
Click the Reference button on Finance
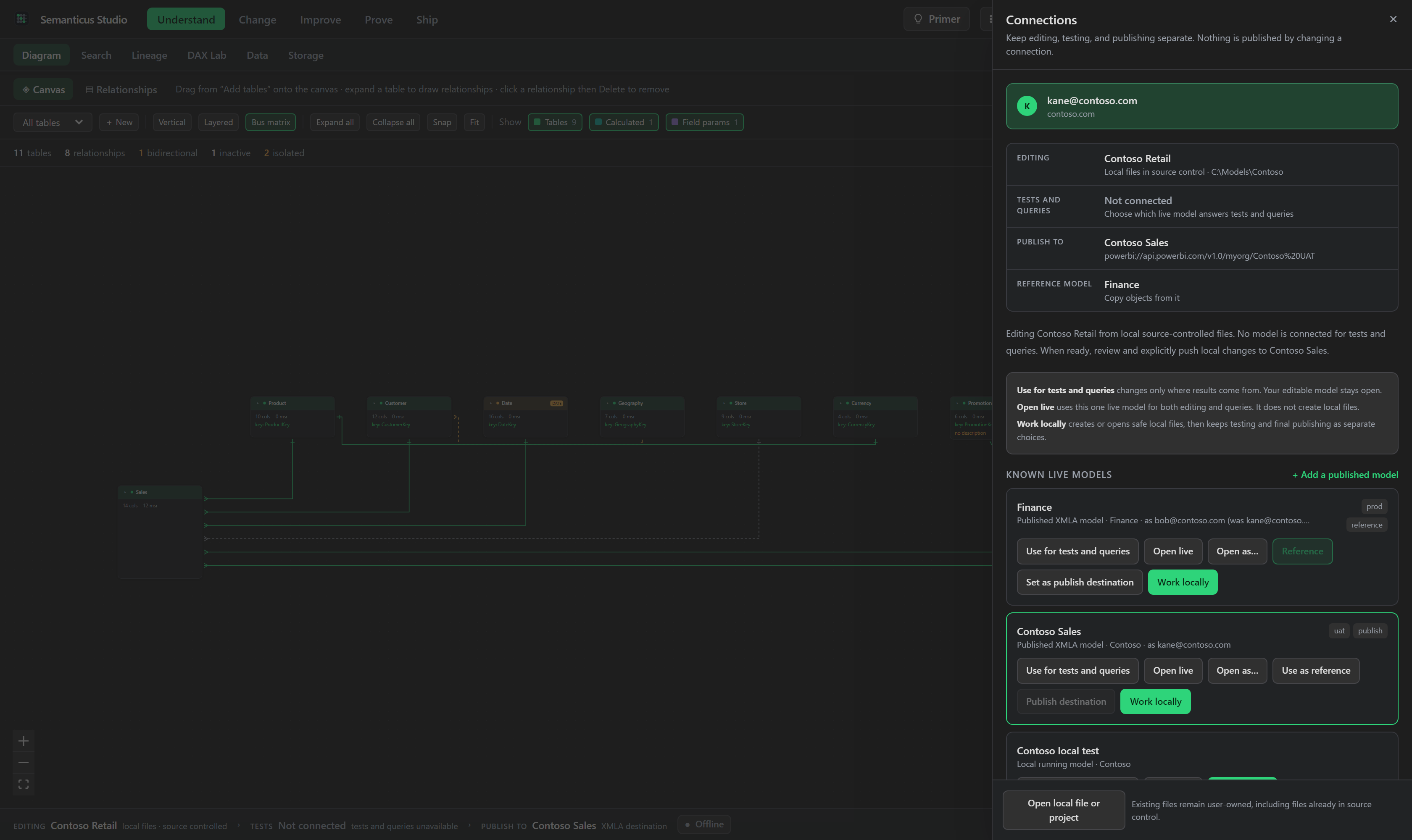(x=1302, y=551)
